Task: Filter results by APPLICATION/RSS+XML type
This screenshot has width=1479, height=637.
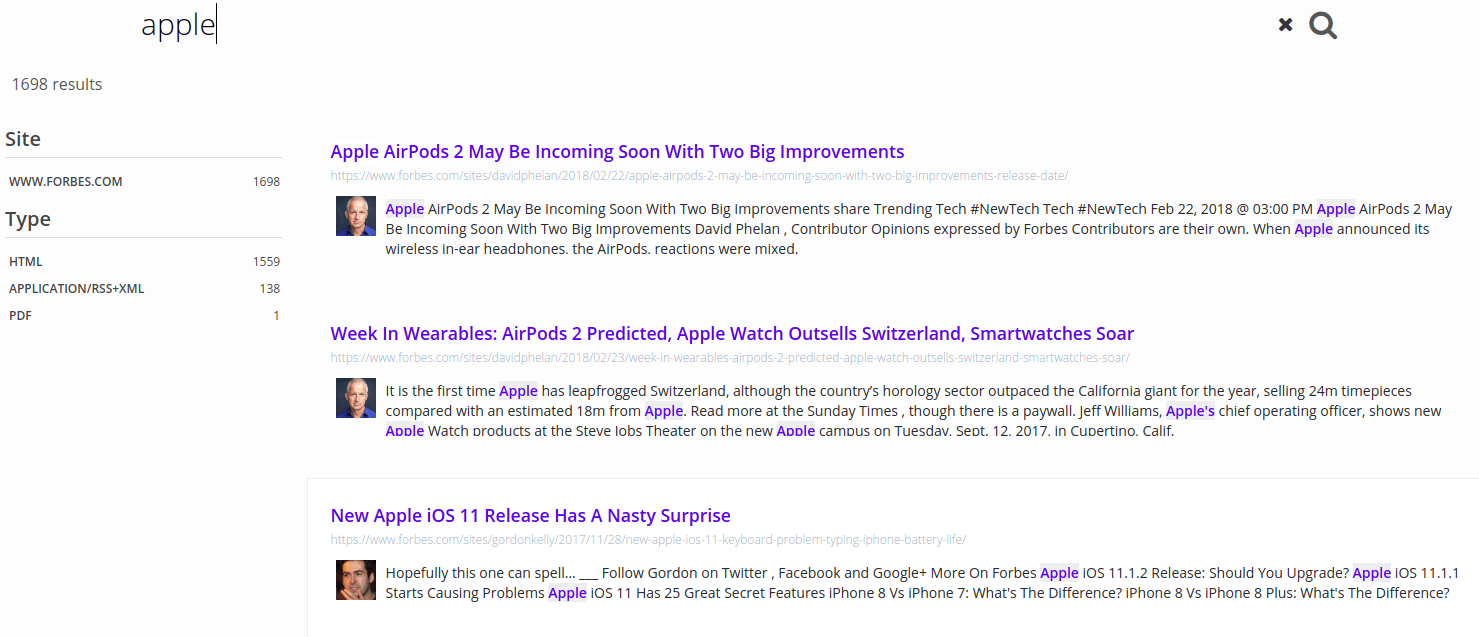Action: [x=77, y=289]
